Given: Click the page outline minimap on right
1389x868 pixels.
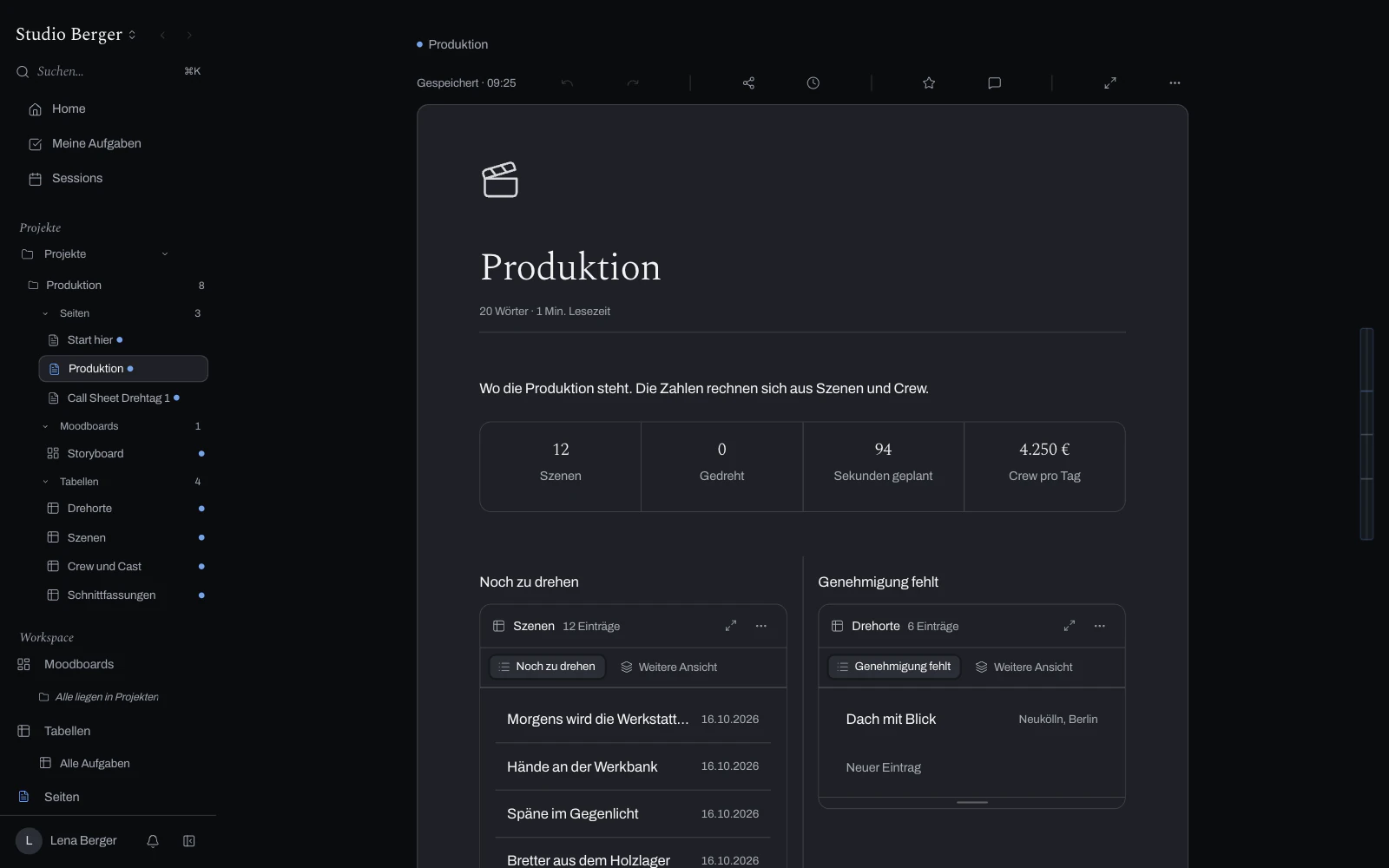Looking at the screenshot, I should click(1366, 434).
